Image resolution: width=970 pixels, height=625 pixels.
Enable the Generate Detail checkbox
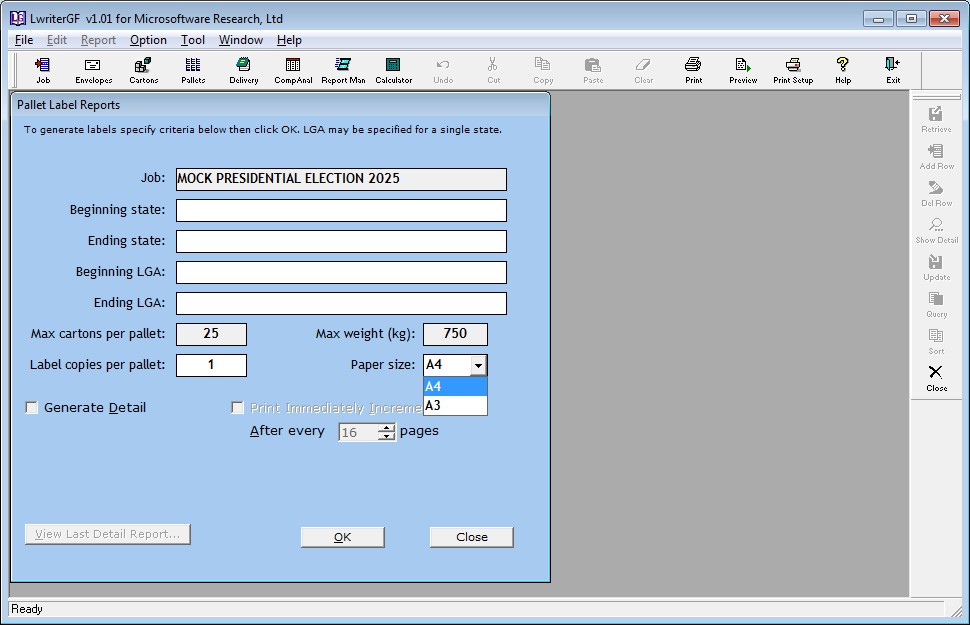[32, 408]
